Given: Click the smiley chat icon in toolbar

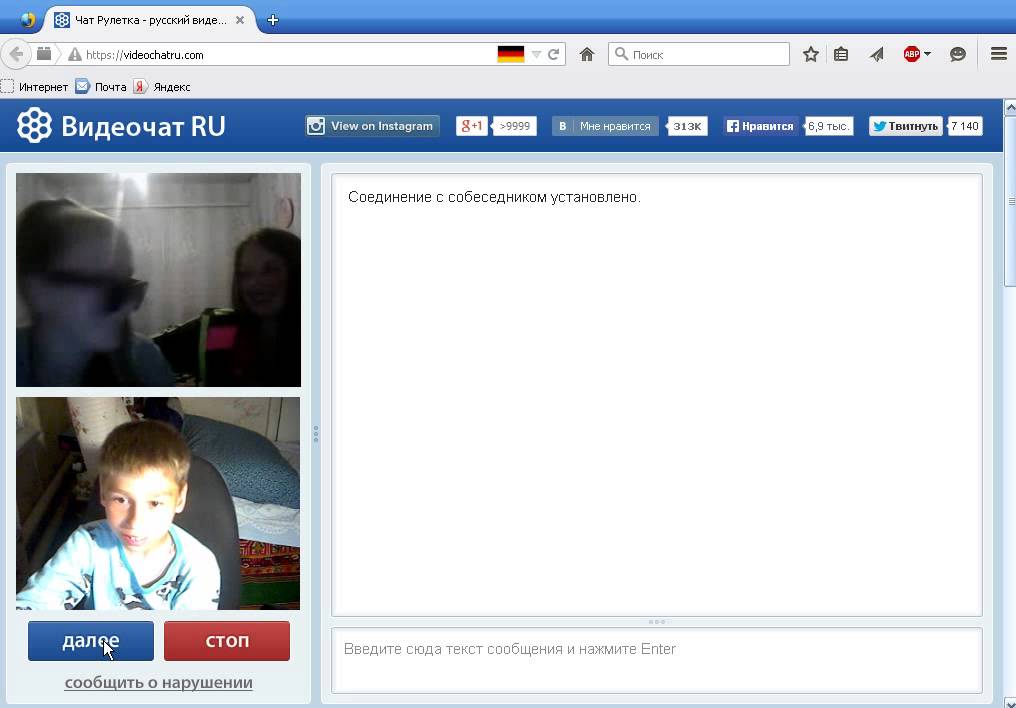Looking at the screenshot, I should pyautogui.click(x=958, y=55).
